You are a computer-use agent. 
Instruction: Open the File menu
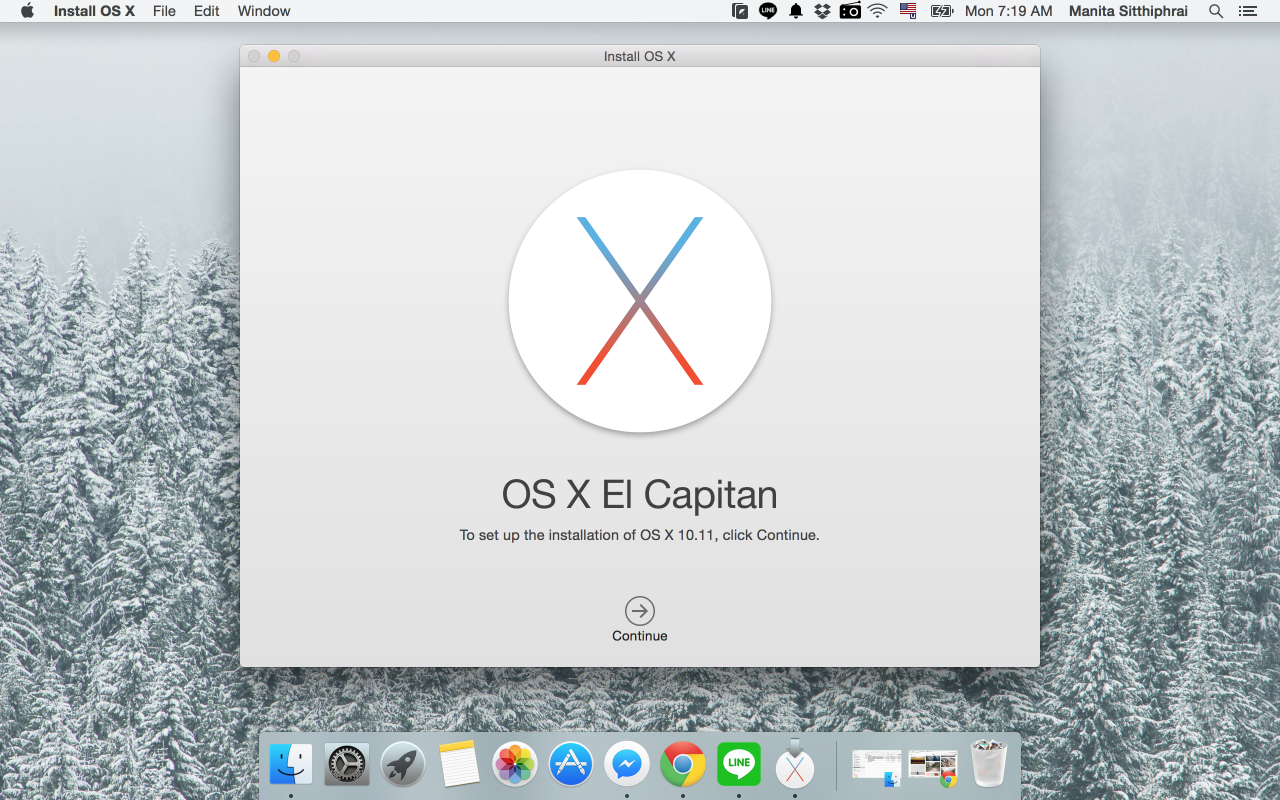(x=164, y=11)
